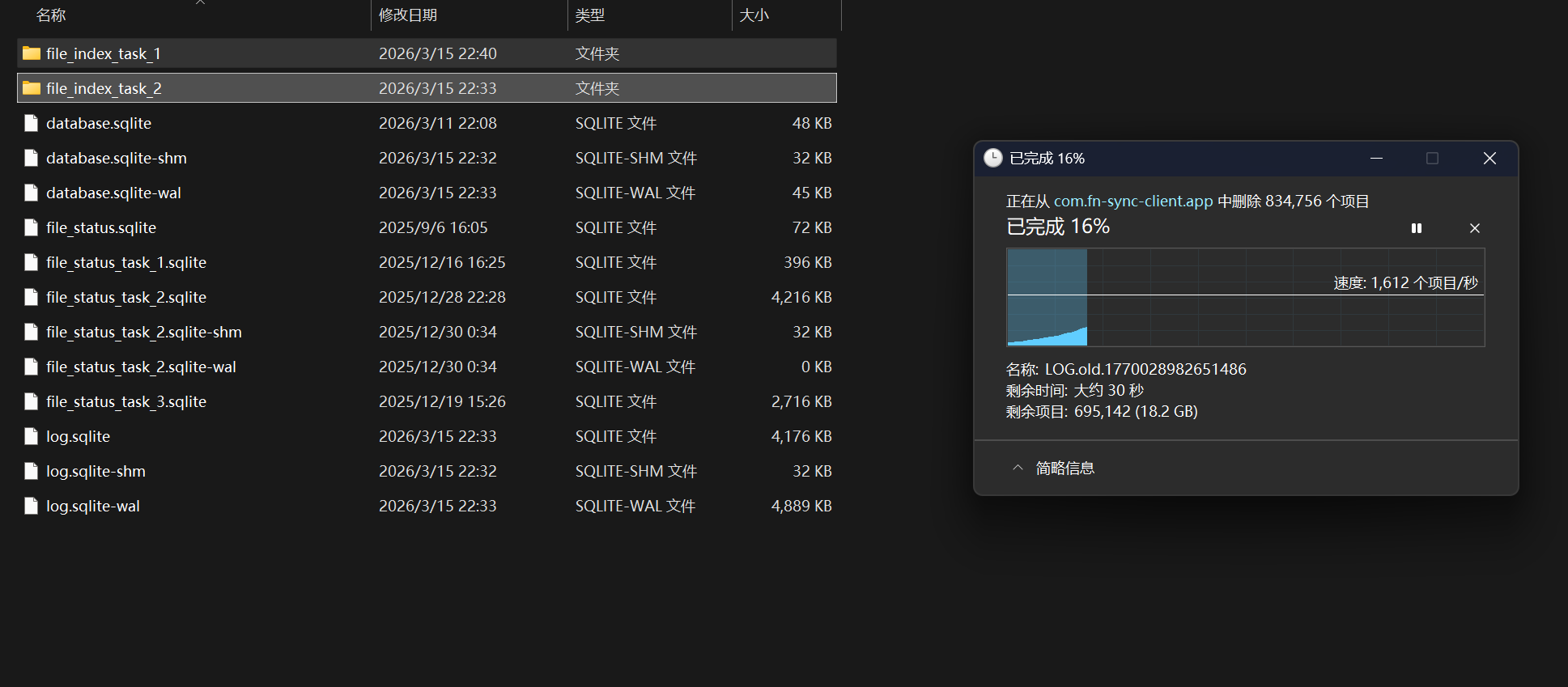This screenshot has width=1568, height=687.
Task: Pause the delete operation
Action: coord(1417,228)
